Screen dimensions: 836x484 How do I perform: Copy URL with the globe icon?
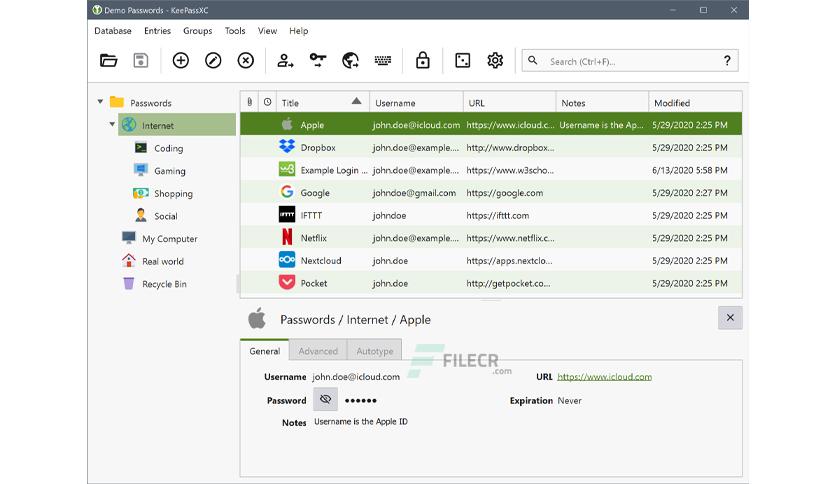tap(350, 60)
